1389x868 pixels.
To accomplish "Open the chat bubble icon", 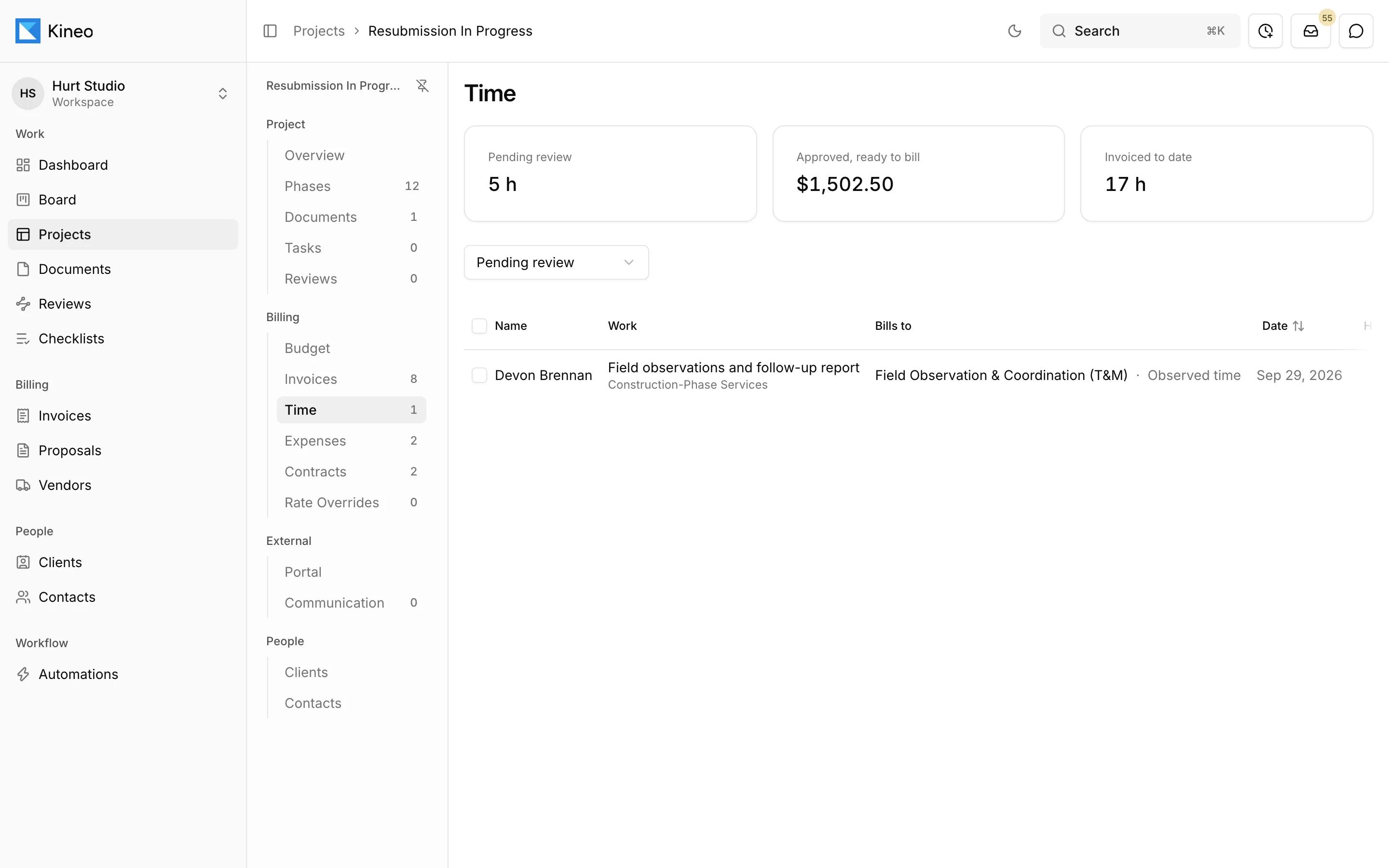I will [x=1356, y=31].
